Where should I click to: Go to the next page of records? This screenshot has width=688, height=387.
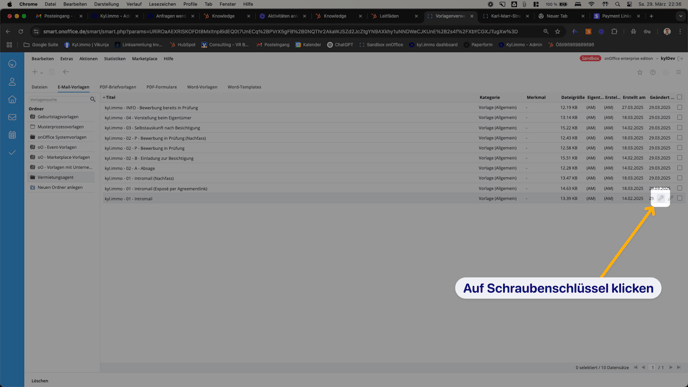[670, 368]
